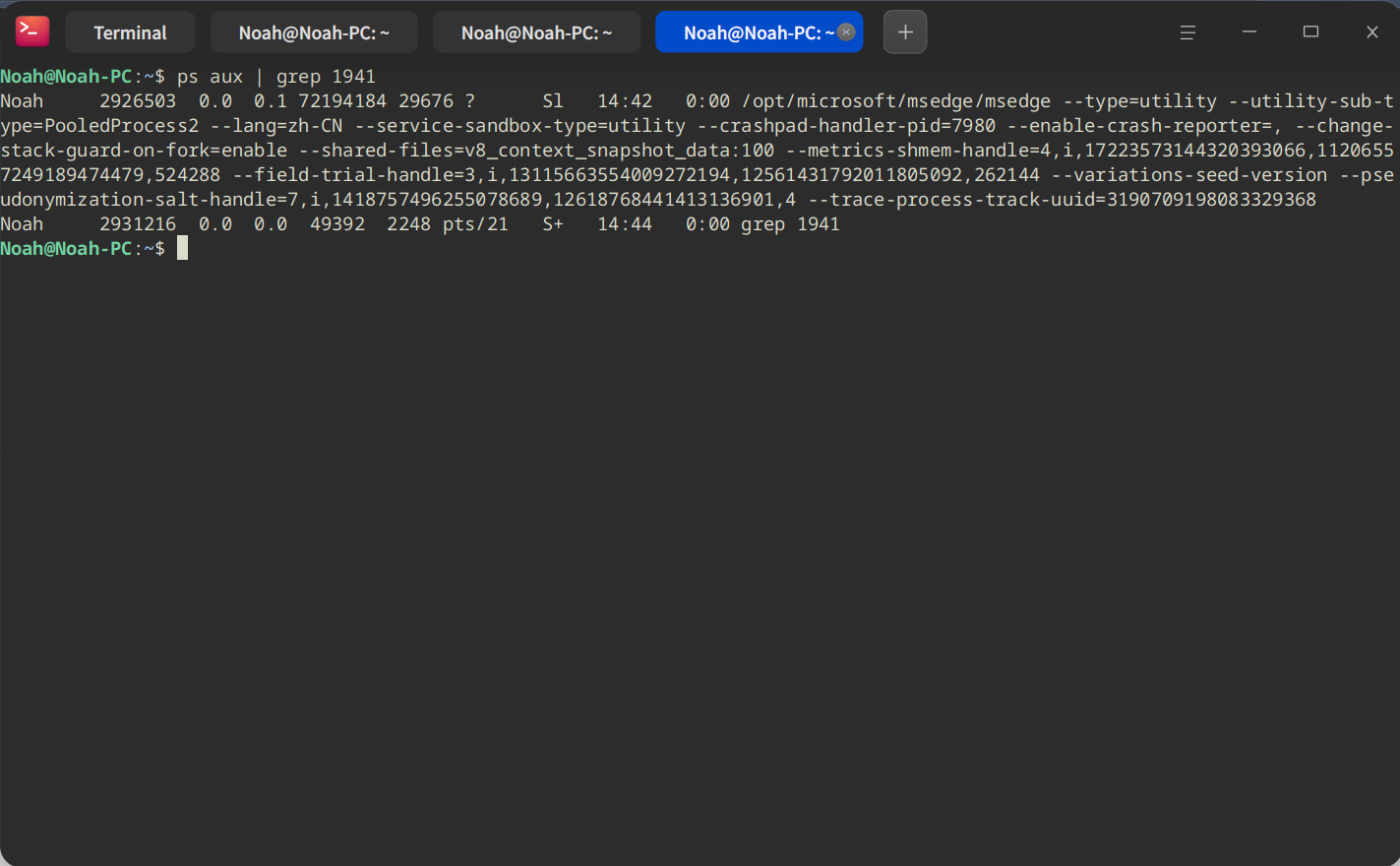This screenshot has width=1400, height=866.
Task: Click the path /opt/microsoft/msedge/msedge
Action: 896,101
